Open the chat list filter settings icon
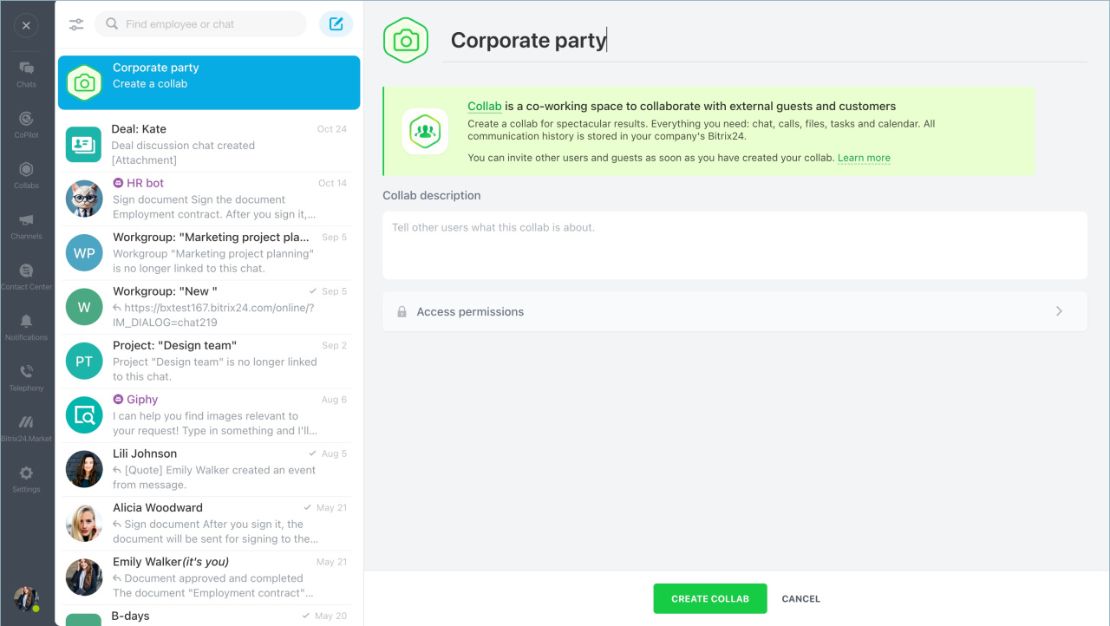 coord(76,24)
